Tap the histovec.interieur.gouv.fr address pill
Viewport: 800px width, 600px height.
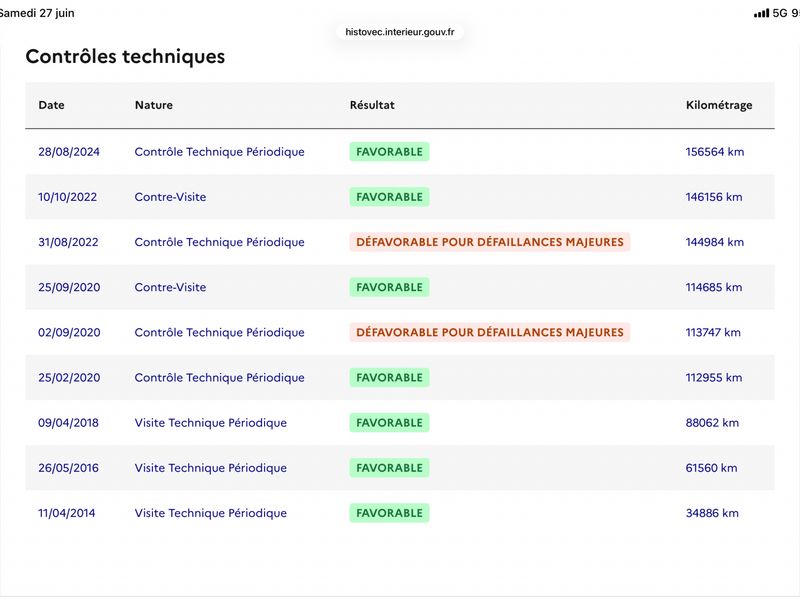pos(399,32)
